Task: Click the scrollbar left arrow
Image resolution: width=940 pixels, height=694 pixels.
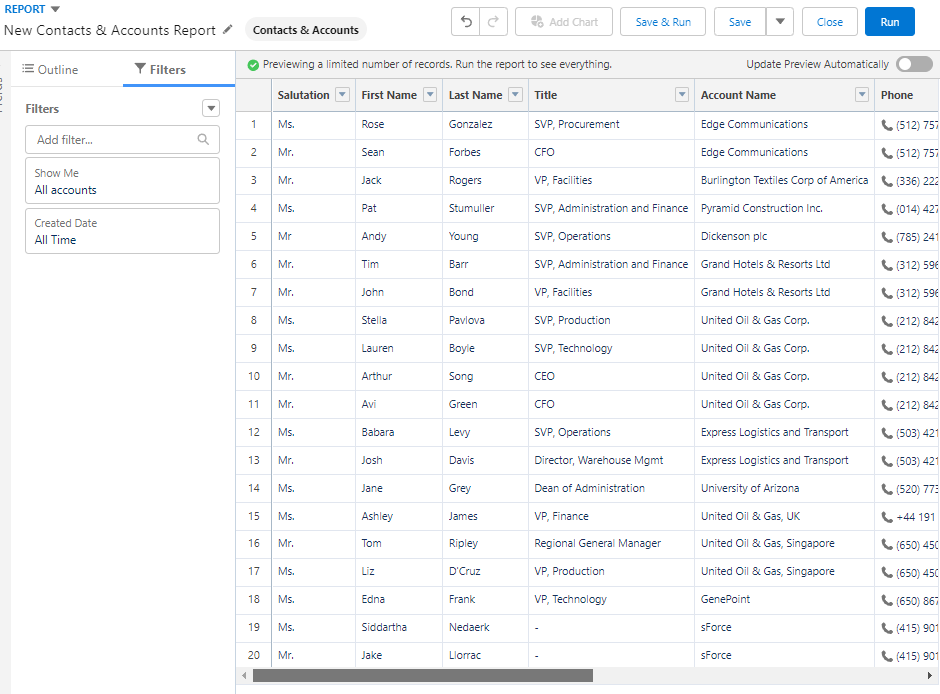Action: pyautogui.click(x=244, y=675)
